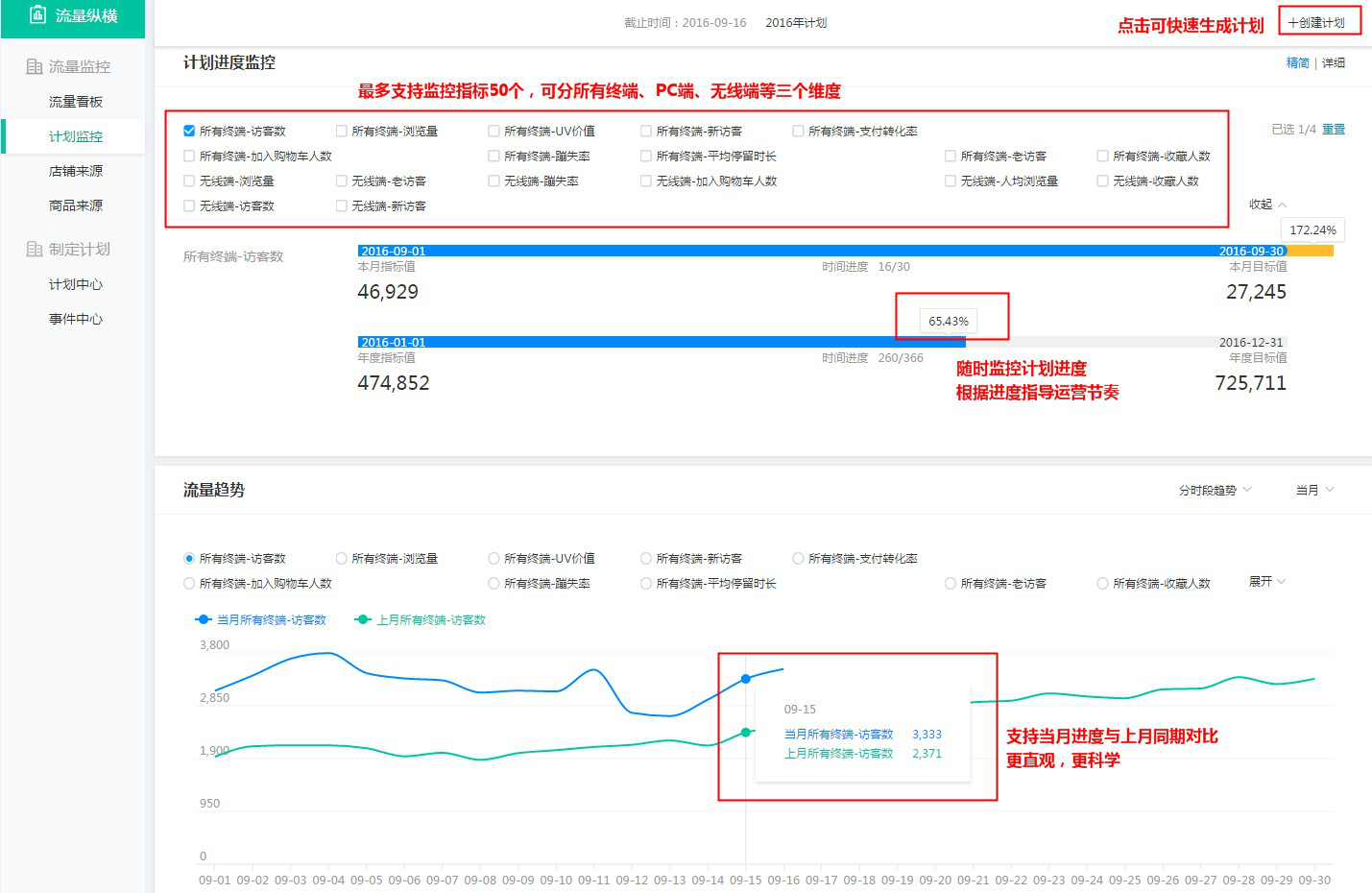Check the 无线端-收藏人数 checkbox
The image size is (1372, 893).
1103,181
